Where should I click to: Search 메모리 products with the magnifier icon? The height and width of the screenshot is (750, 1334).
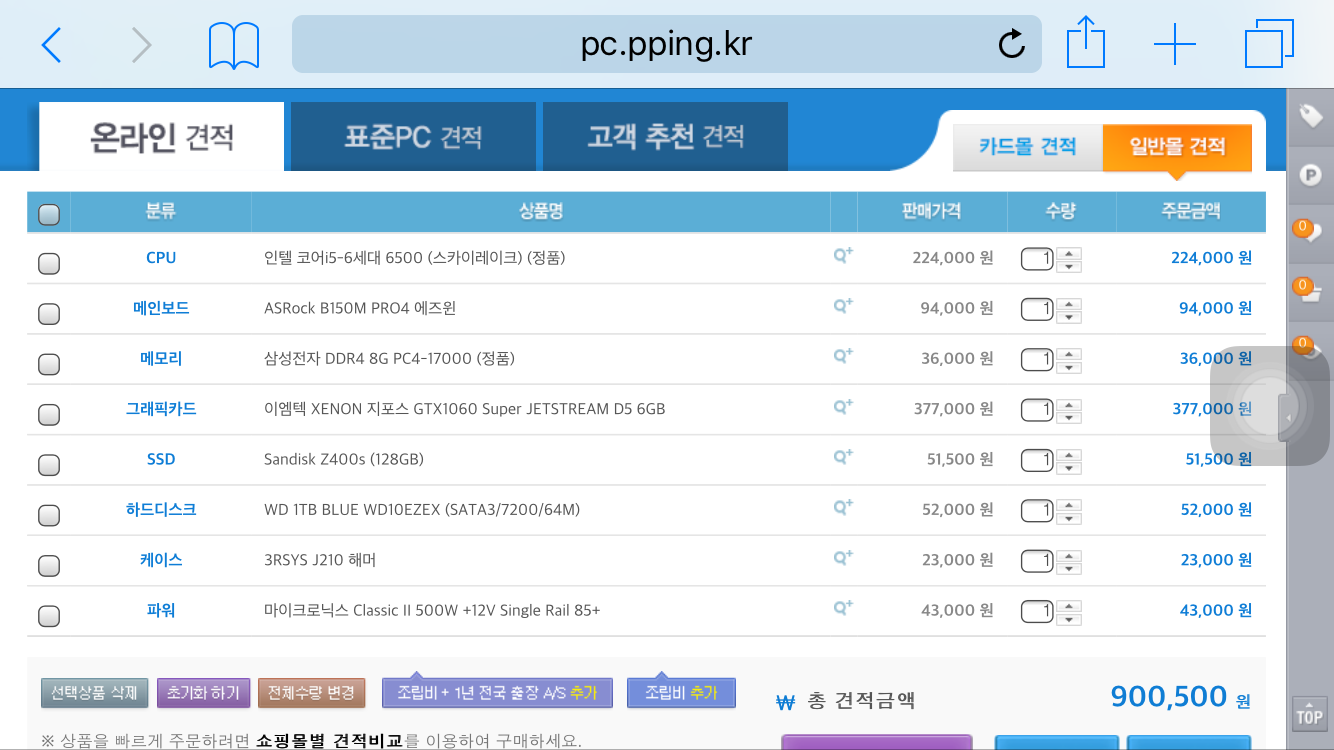[x=843, y=356]
